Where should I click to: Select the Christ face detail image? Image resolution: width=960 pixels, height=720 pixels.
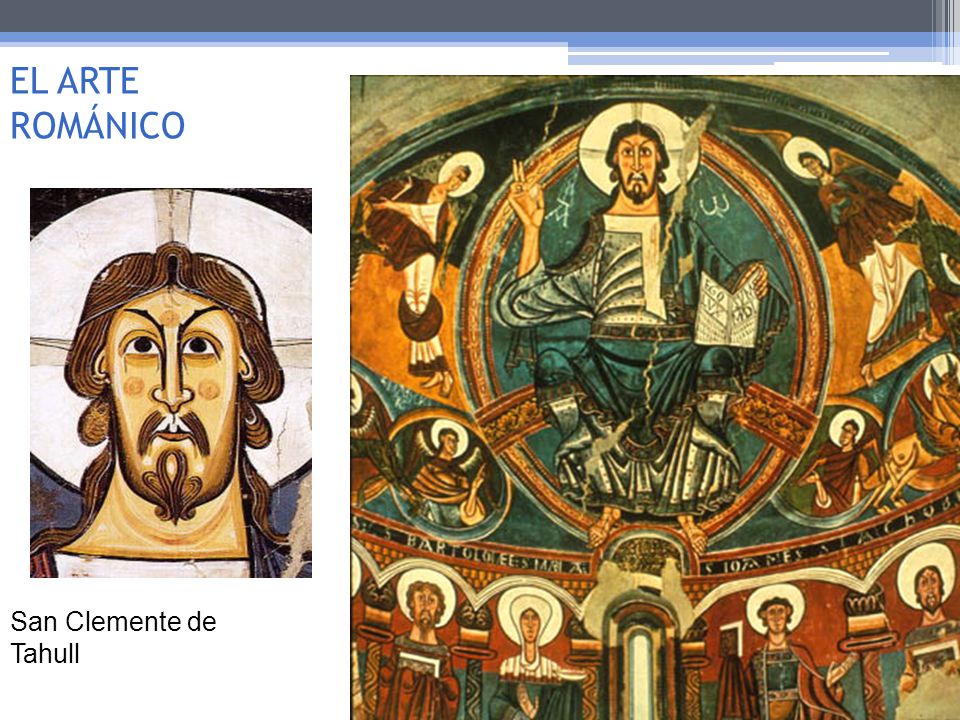[171, 383]
